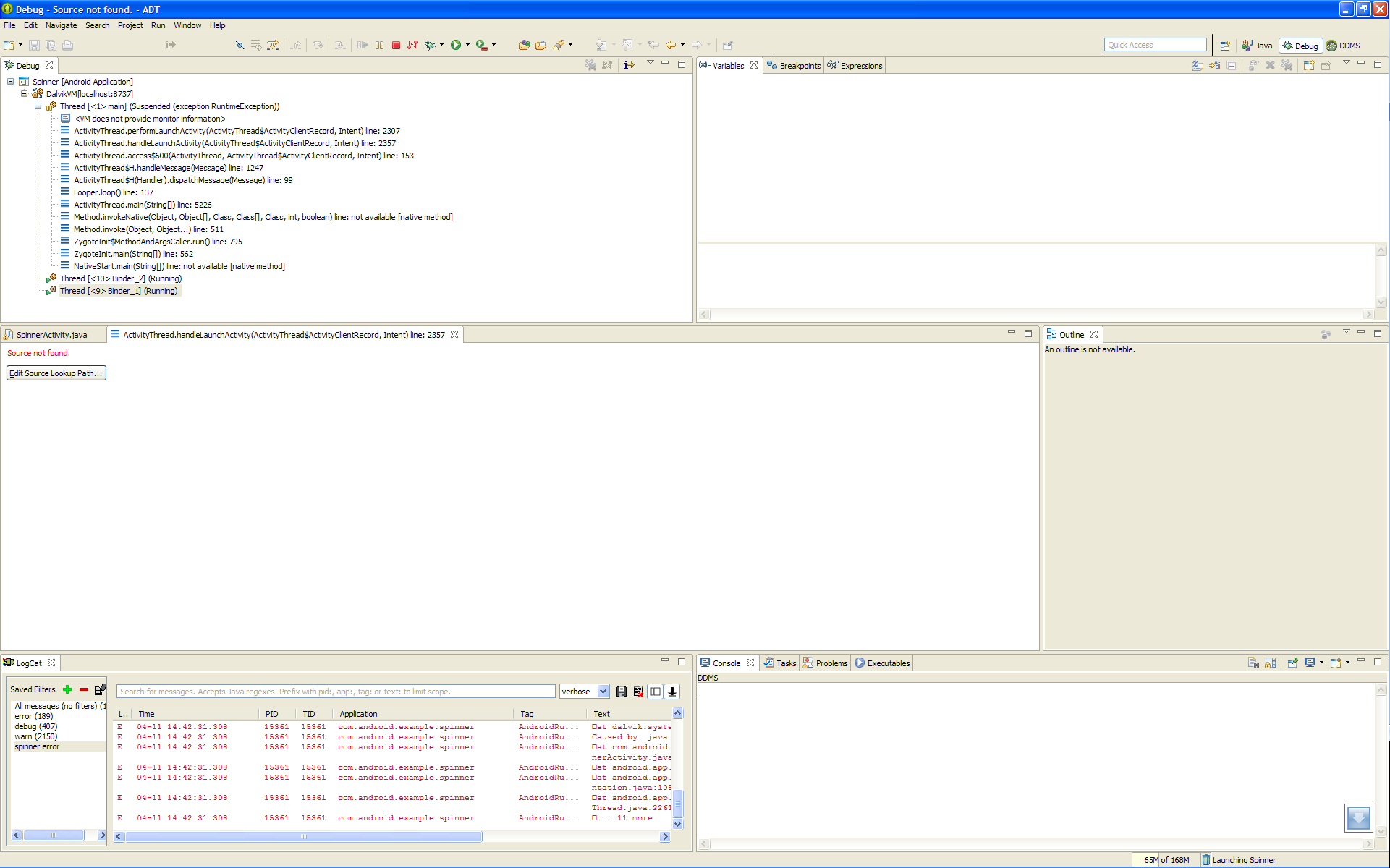This screenshot has height=868, width=1390.
Task: Select the 'error (189)' saved filter
Action: (33, 716)
